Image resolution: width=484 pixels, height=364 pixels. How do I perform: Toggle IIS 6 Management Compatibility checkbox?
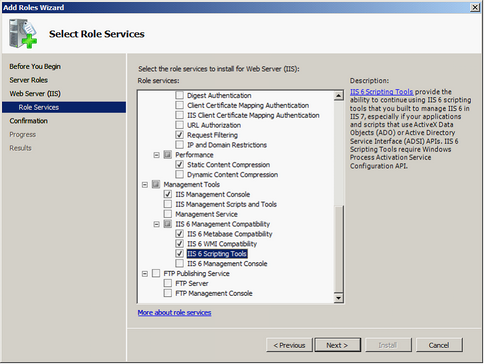coord(168,224)
